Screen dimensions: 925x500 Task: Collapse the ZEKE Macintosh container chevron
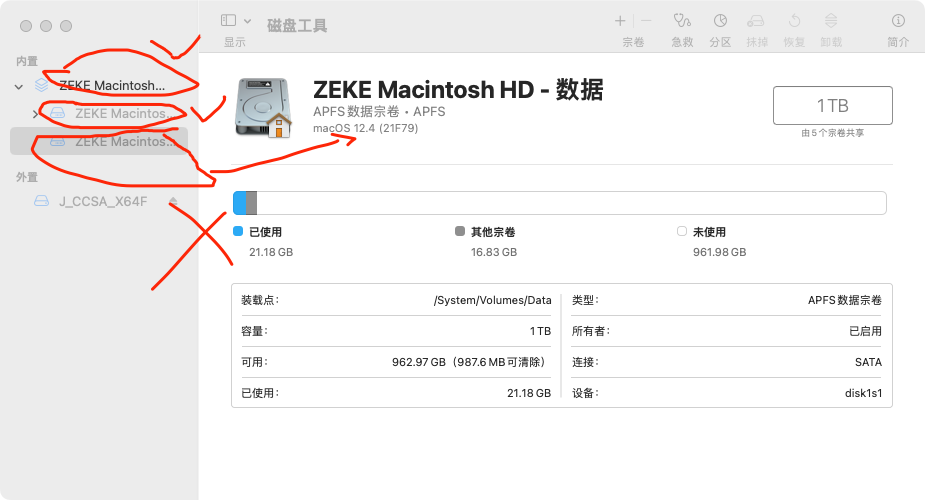pos(19,87)
